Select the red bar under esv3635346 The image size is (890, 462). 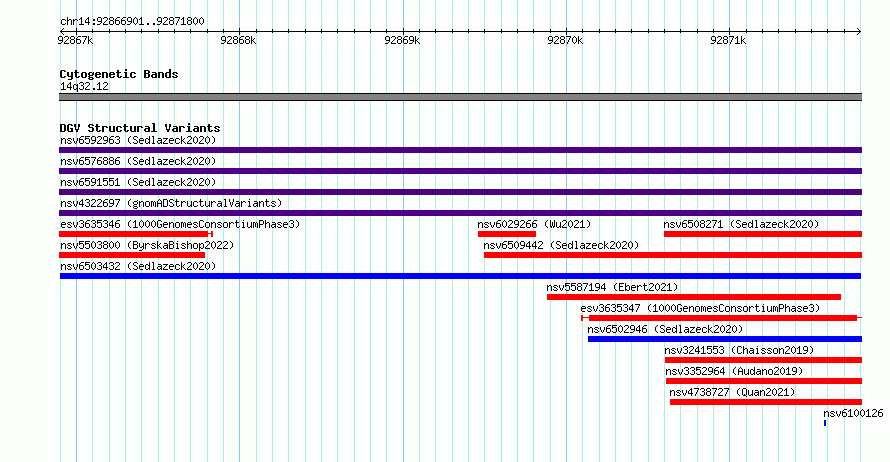[136, 234]
